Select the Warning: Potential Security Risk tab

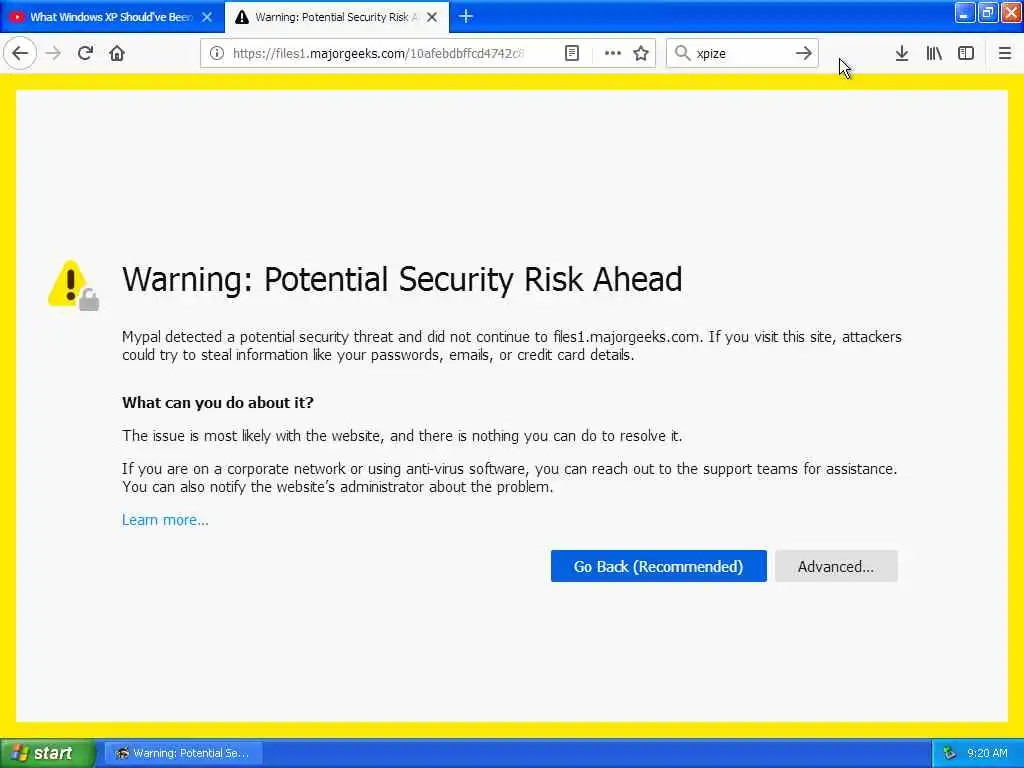336,17
